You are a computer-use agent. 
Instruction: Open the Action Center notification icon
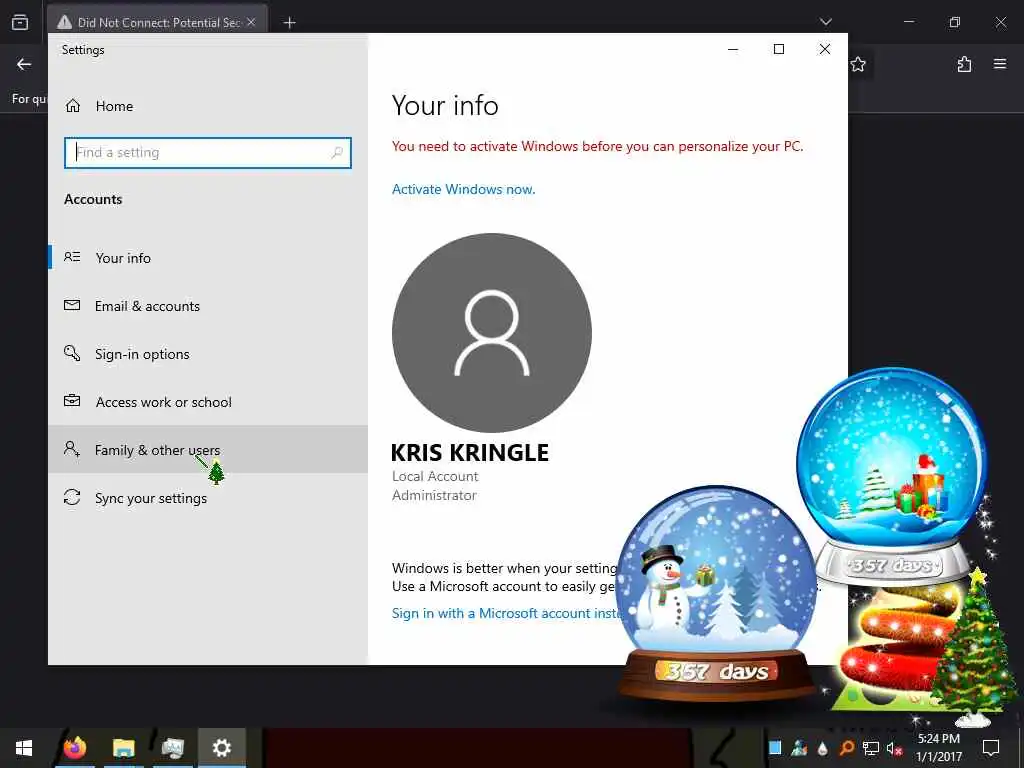(x=991, y=748)
